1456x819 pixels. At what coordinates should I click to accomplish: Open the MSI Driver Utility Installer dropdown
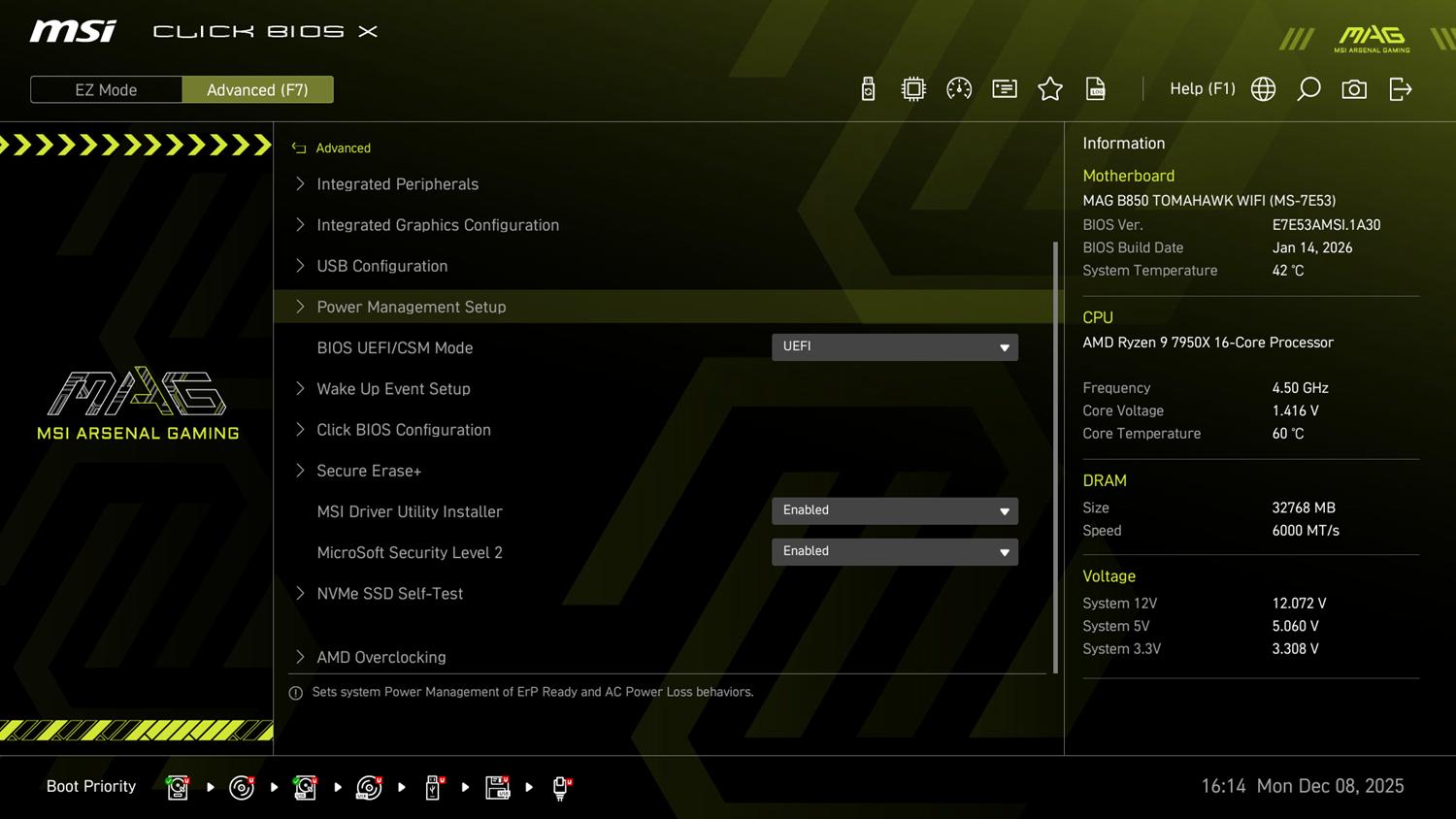coord(894,510)
